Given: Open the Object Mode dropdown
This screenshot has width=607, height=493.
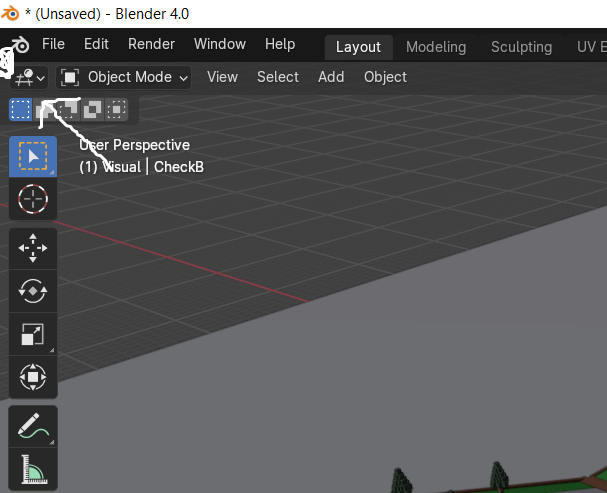Looking at the screenshot, I should (x=123, y=77).
